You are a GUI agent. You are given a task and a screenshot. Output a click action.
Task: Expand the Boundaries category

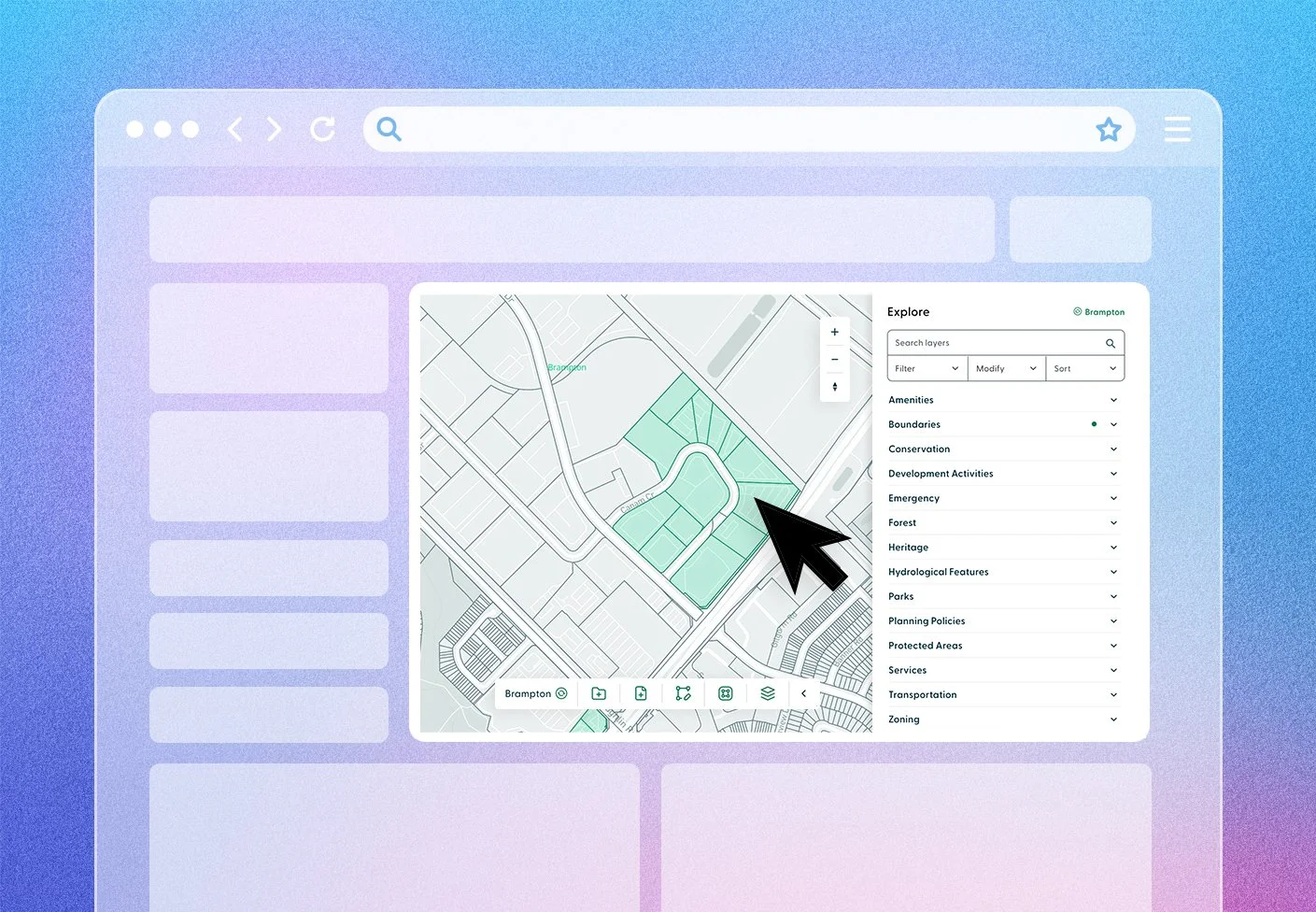tap(1004, 424)
